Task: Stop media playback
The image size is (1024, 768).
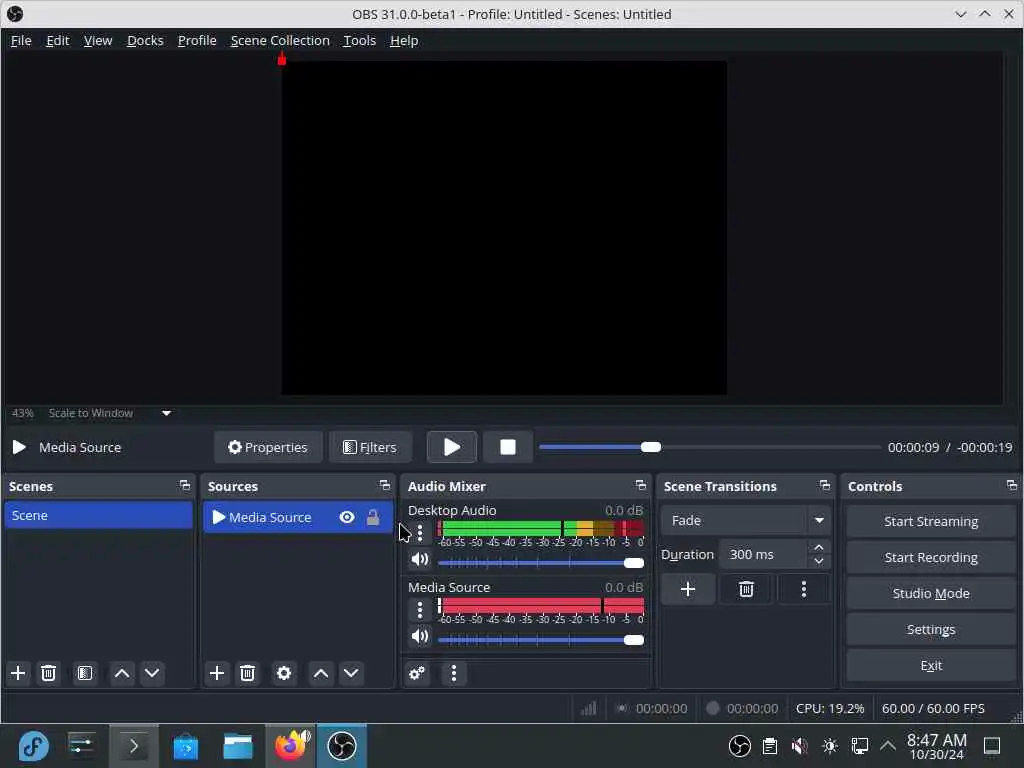Action: 507,447
